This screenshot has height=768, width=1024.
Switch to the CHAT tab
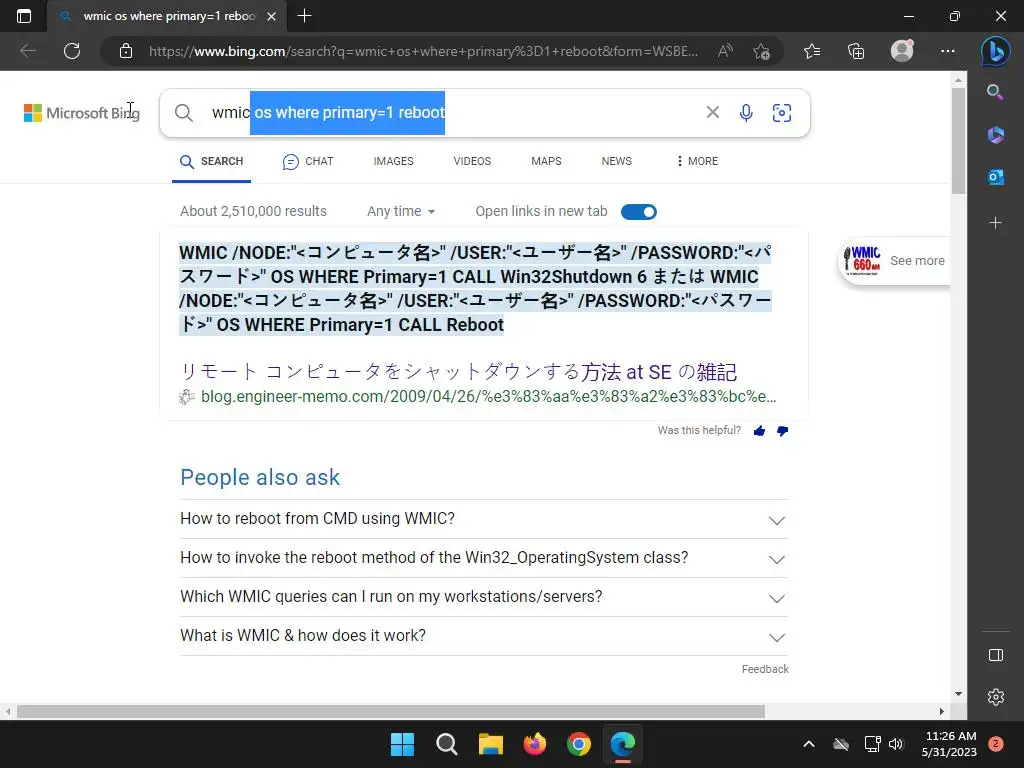point(308,161)
